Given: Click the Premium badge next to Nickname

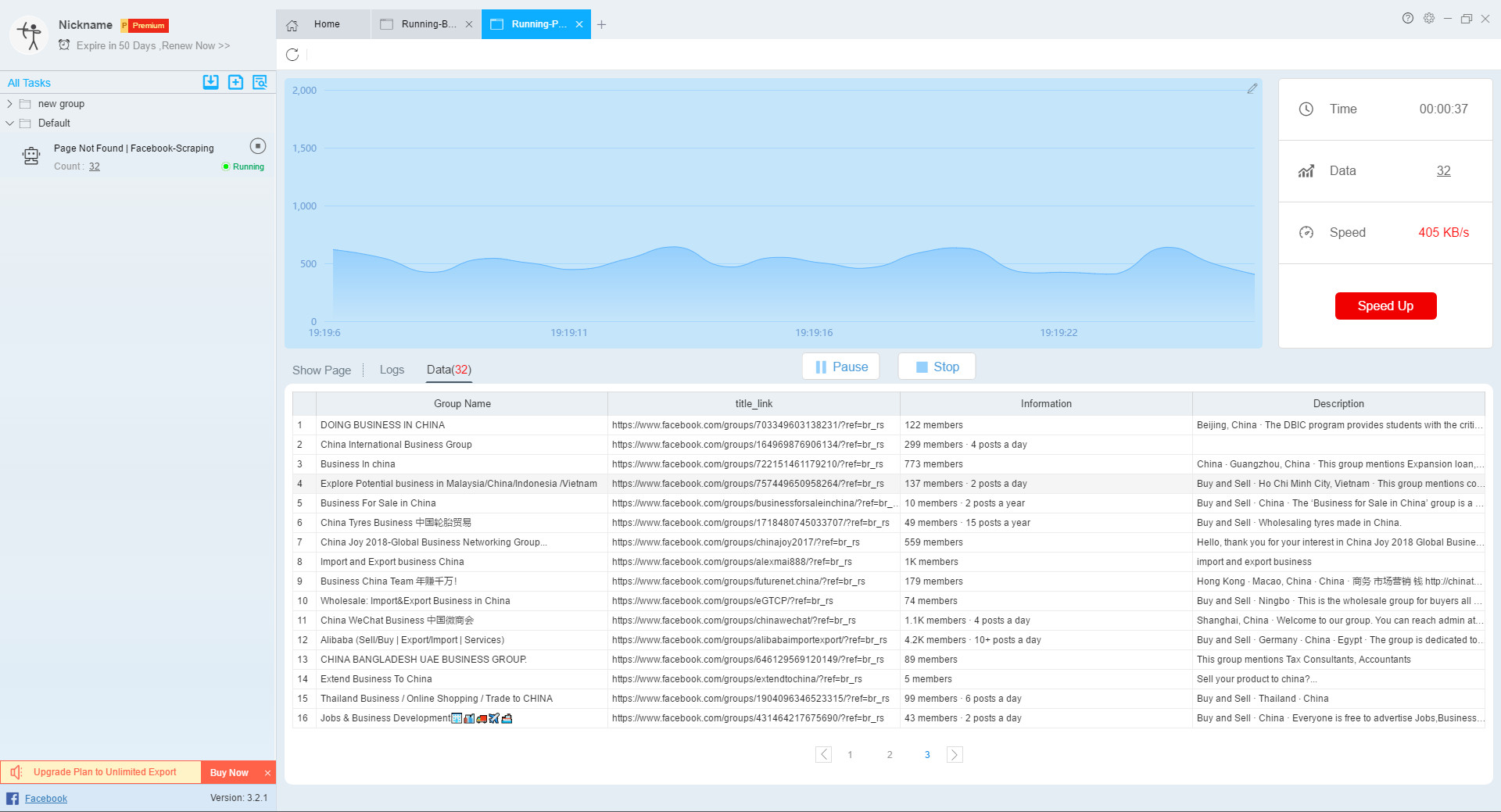Looking at the screenshot, I should (x=145, y=26).
